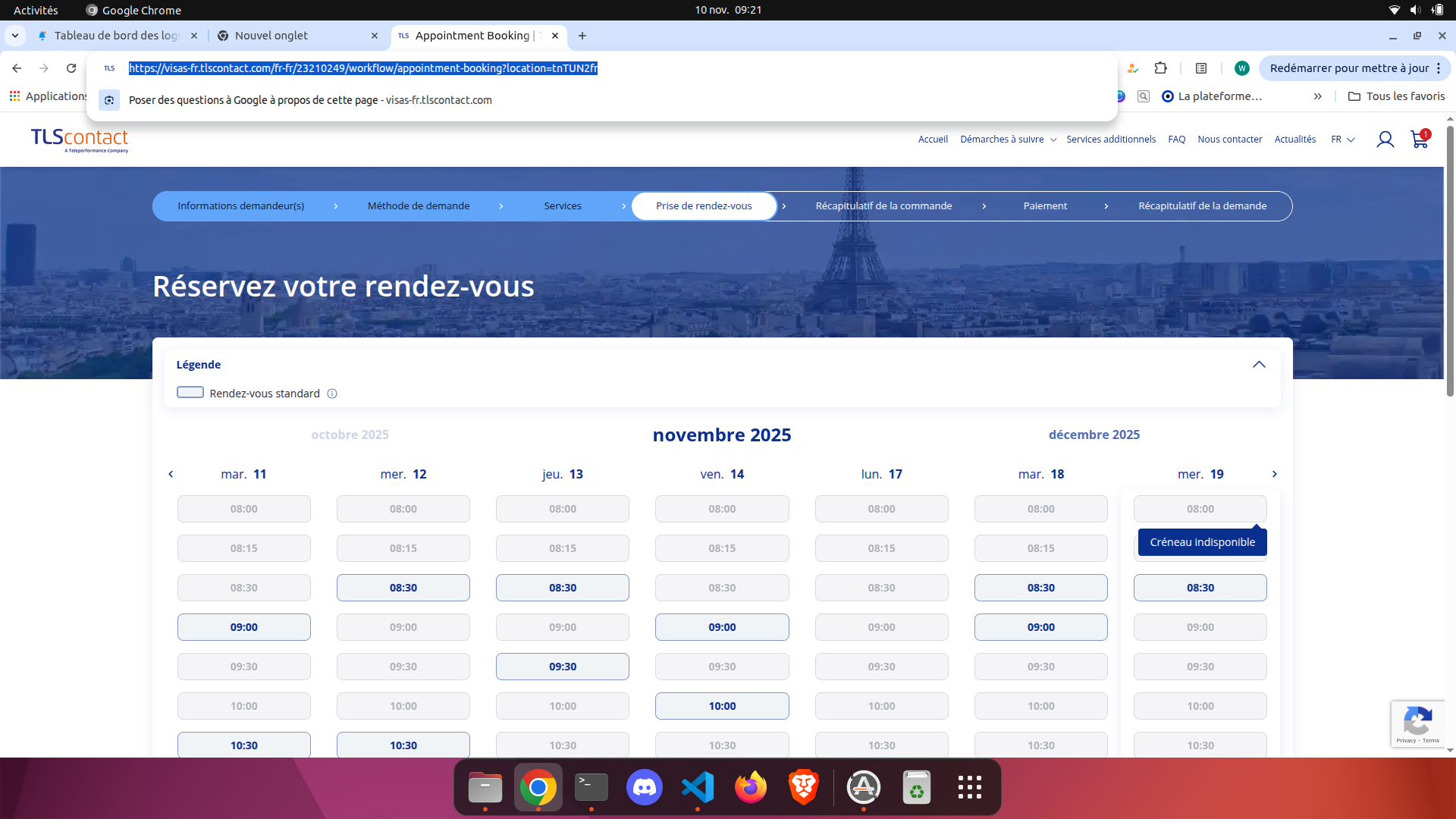This screenshot has height=819, width=1456.
Task: Collapse the Légende section chevron
Action: coord(1259,365)
